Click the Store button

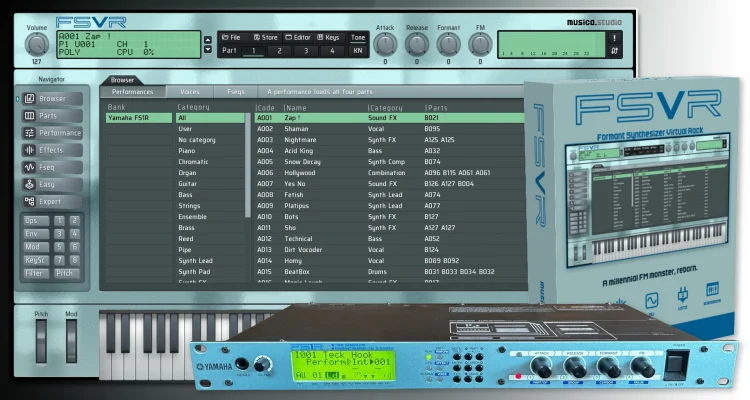tap(265, 37)
